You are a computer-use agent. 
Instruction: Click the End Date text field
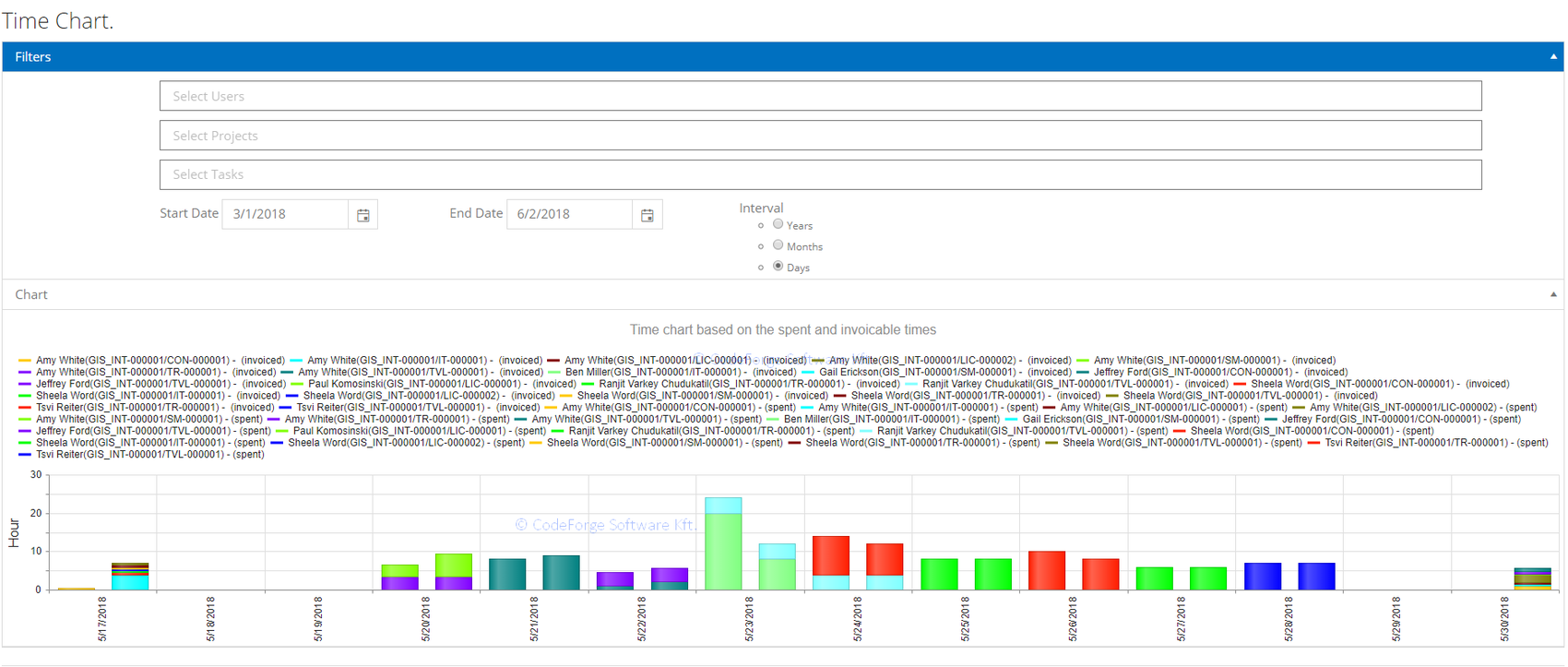click(569, 214)
